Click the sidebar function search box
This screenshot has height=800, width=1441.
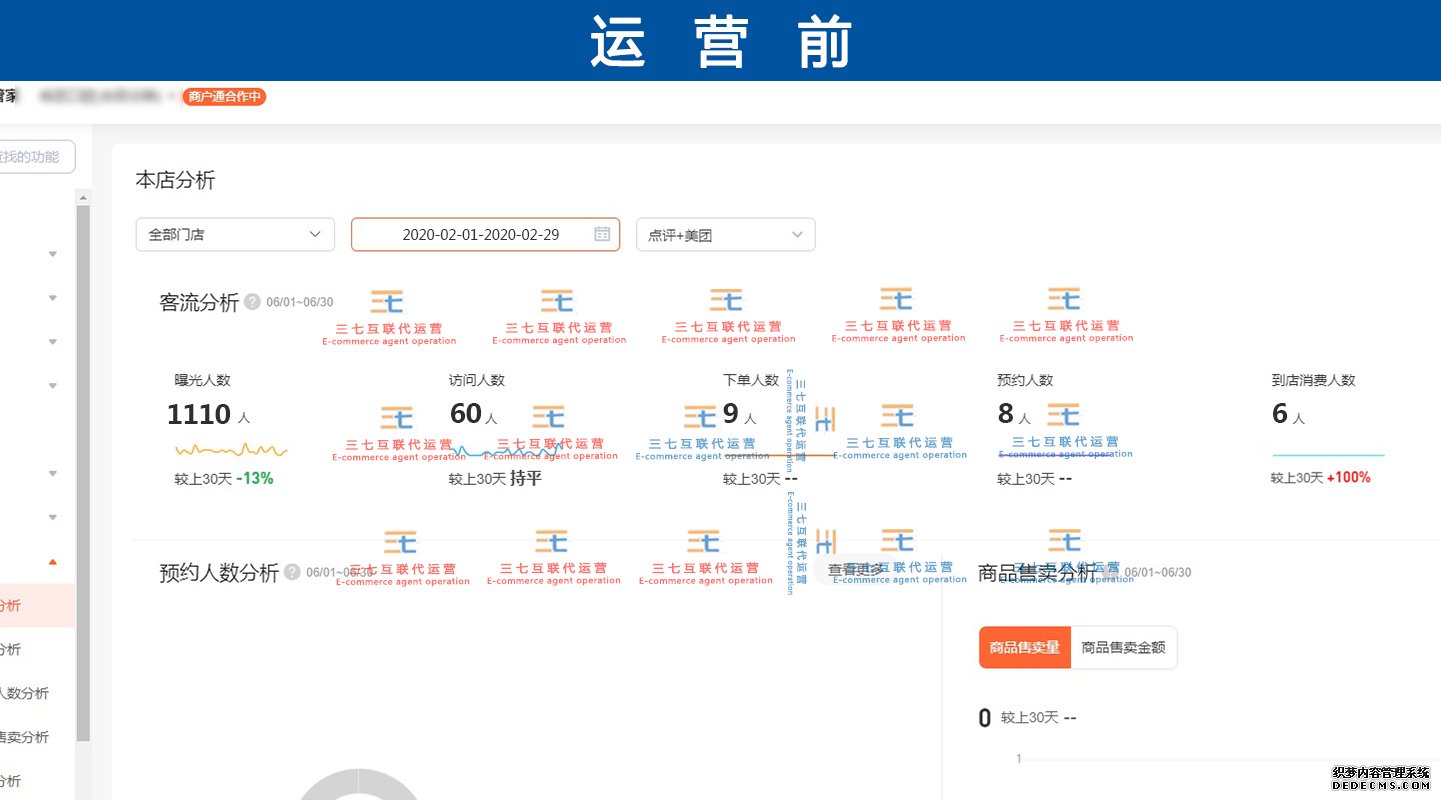pyautogui.click(x=37, y=157)
